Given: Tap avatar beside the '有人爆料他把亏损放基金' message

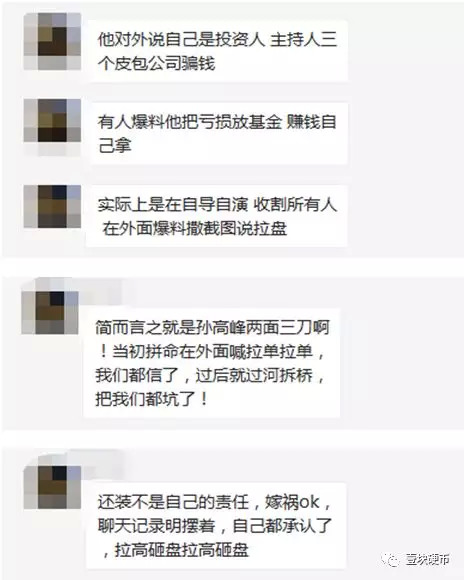Looking at the screenshot, I should point(52,121).
